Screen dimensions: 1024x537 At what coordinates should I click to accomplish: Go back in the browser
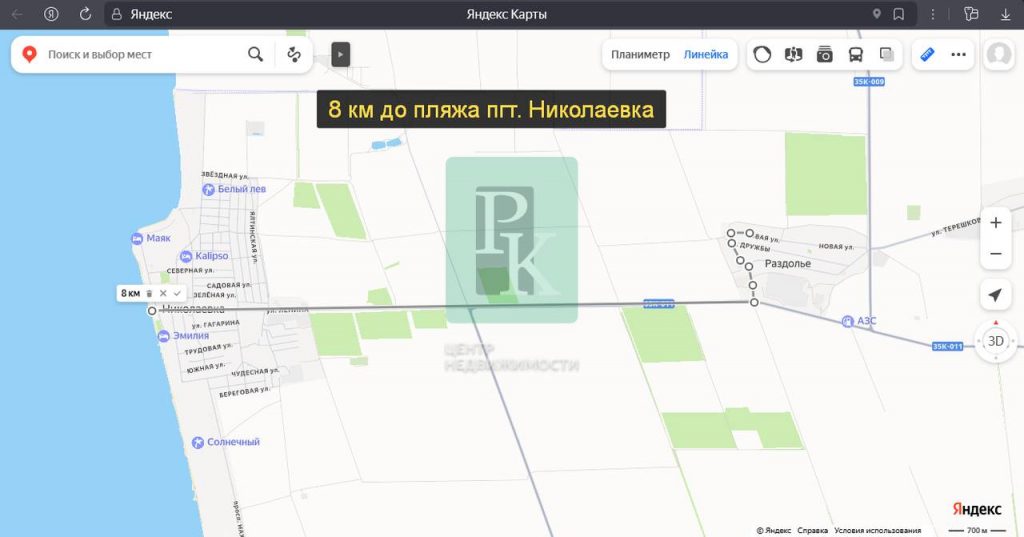click(x=18, y=14)
